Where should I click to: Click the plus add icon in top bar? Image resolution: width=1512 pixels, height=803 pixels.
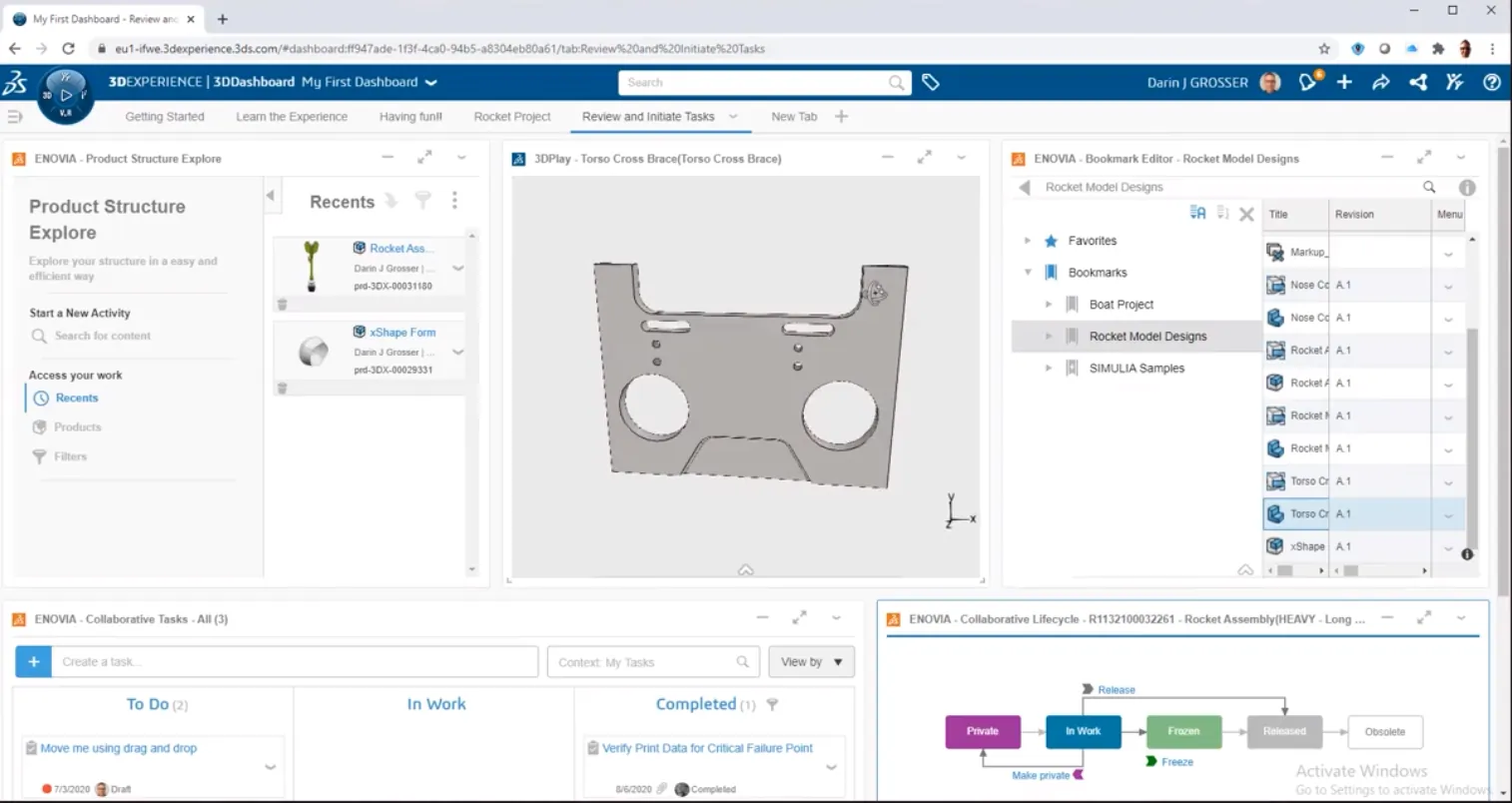point(1344,82)
